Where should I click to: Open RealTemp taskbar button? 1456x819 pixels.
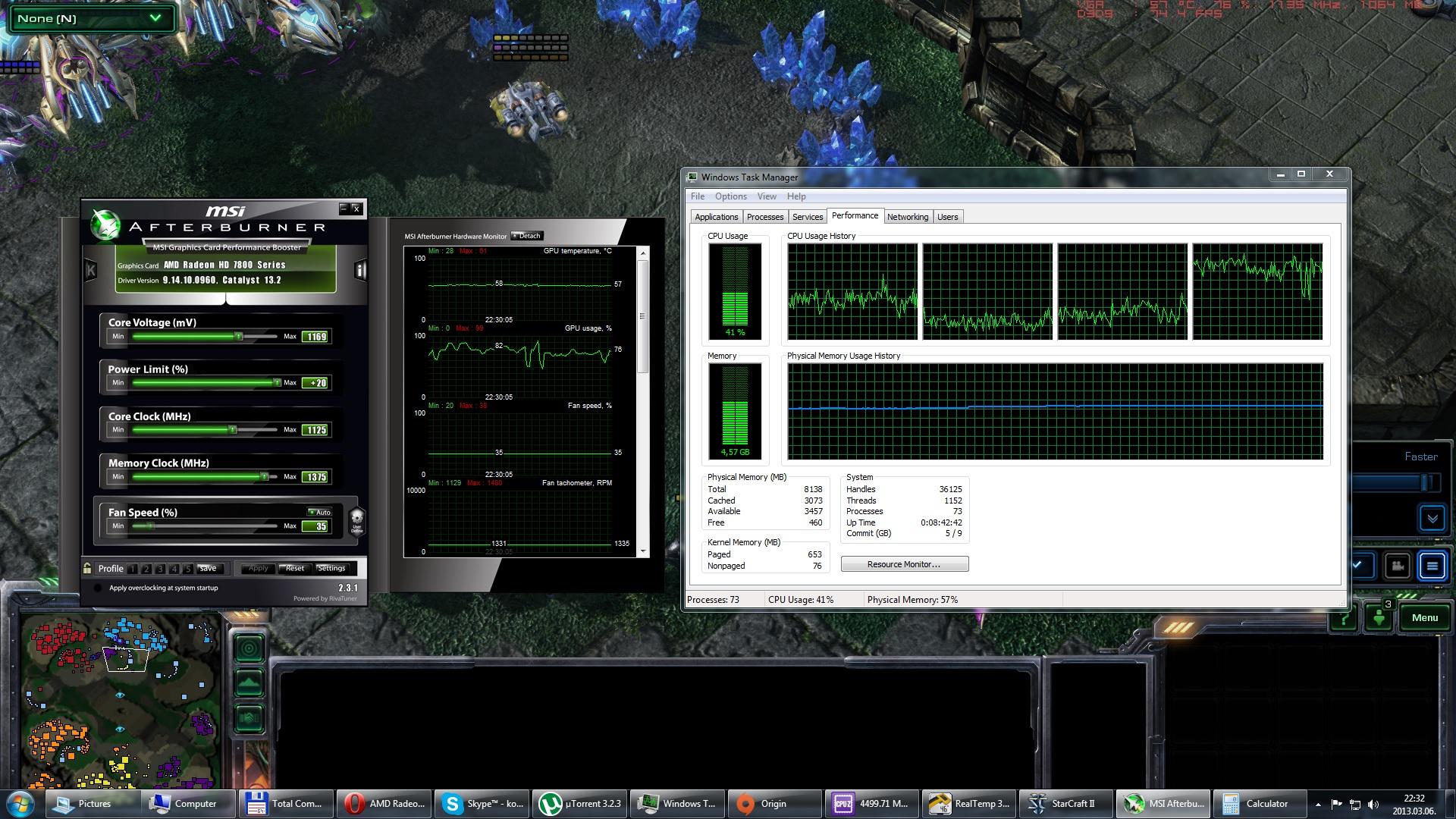coord(969,804)
